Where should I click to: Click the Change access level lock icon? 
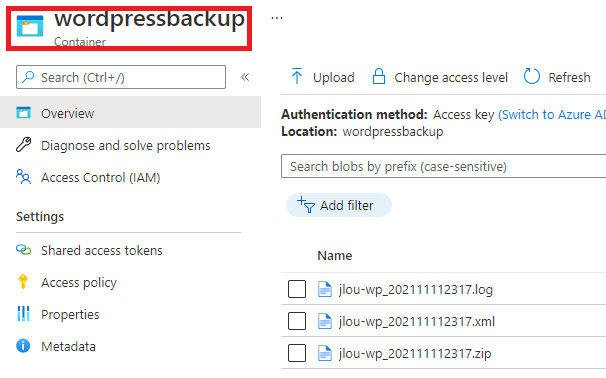(x=378, y=76)
